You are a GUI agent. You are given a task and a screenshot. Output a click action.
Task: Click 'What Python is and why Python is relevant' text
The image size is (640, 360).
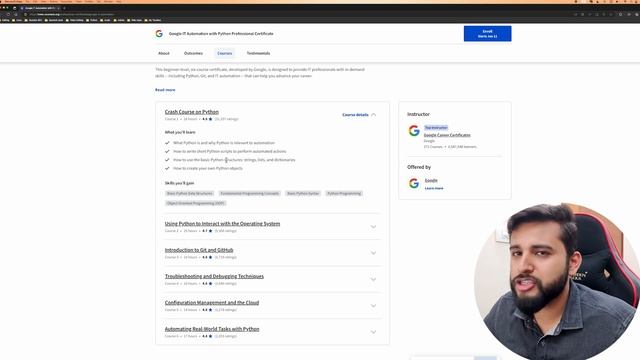[224, 143]
